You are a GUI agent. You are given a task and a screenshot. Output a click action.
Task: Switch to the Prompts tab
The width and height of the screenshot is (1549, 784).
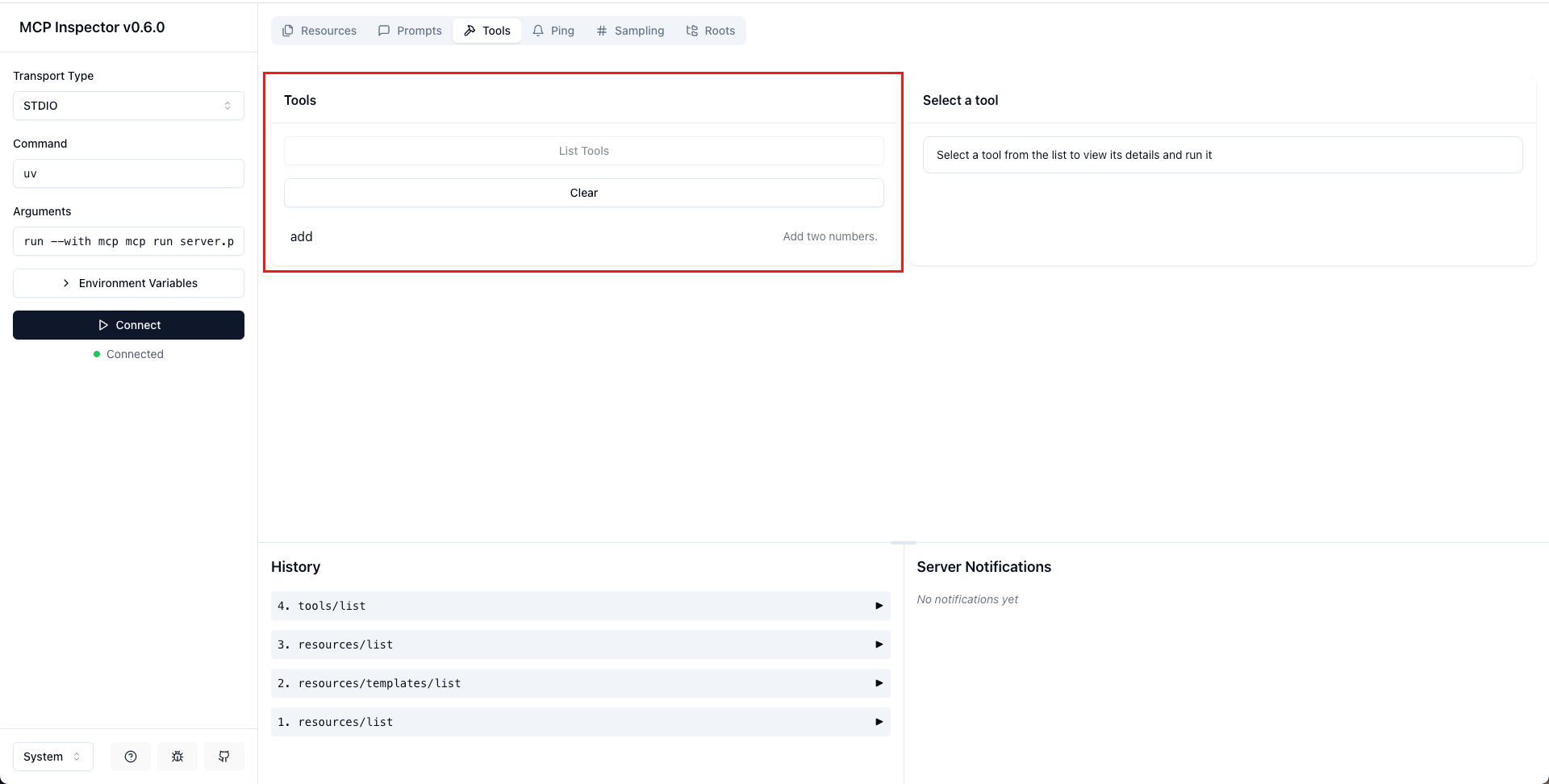pyautogui.click(x=410, y=31)
